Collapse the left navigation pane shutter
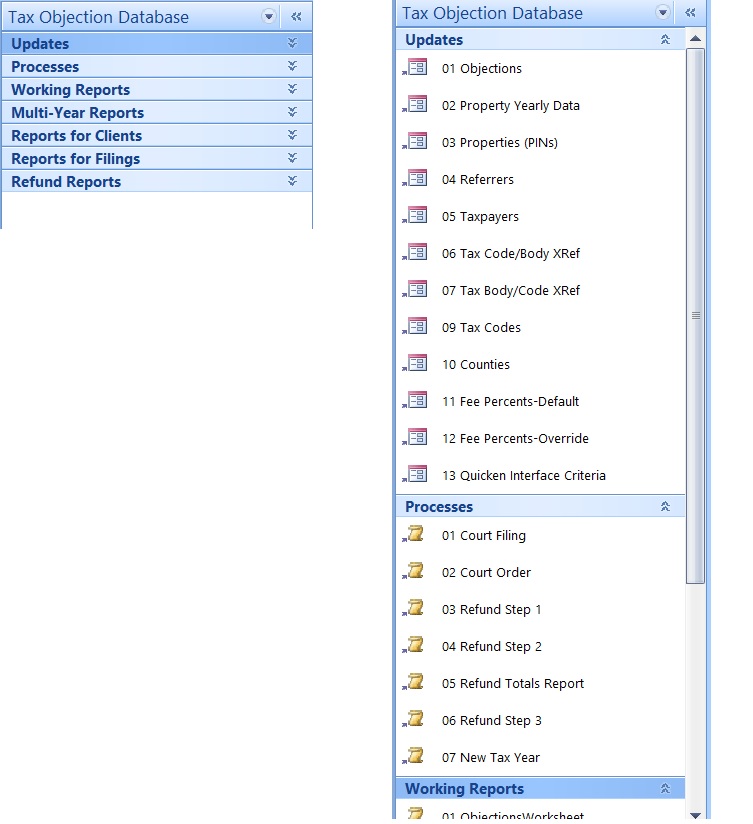The image size is (753, 824). [296, 17]
